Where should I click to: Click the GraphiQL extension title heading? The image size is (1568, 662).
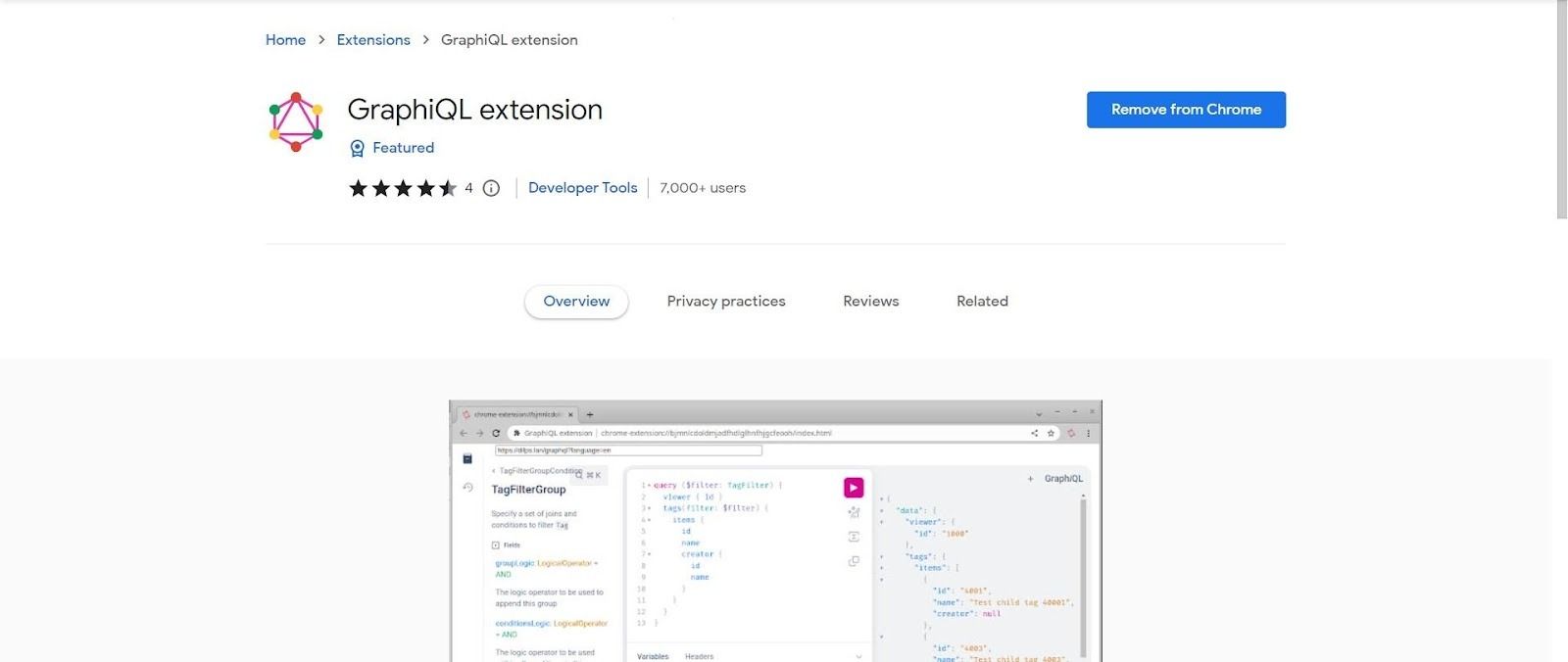click(474, 110)
